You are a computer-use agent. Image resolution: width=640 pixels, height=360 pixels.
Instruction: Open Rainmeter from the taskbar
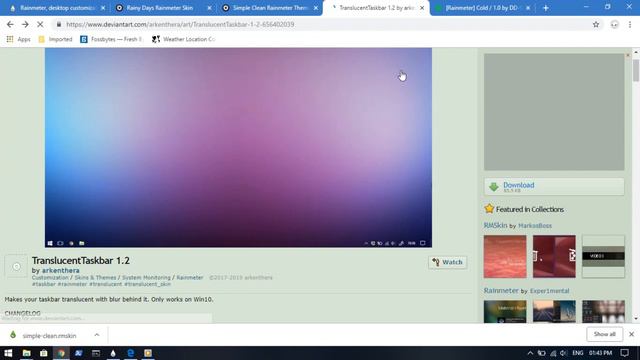113,353
